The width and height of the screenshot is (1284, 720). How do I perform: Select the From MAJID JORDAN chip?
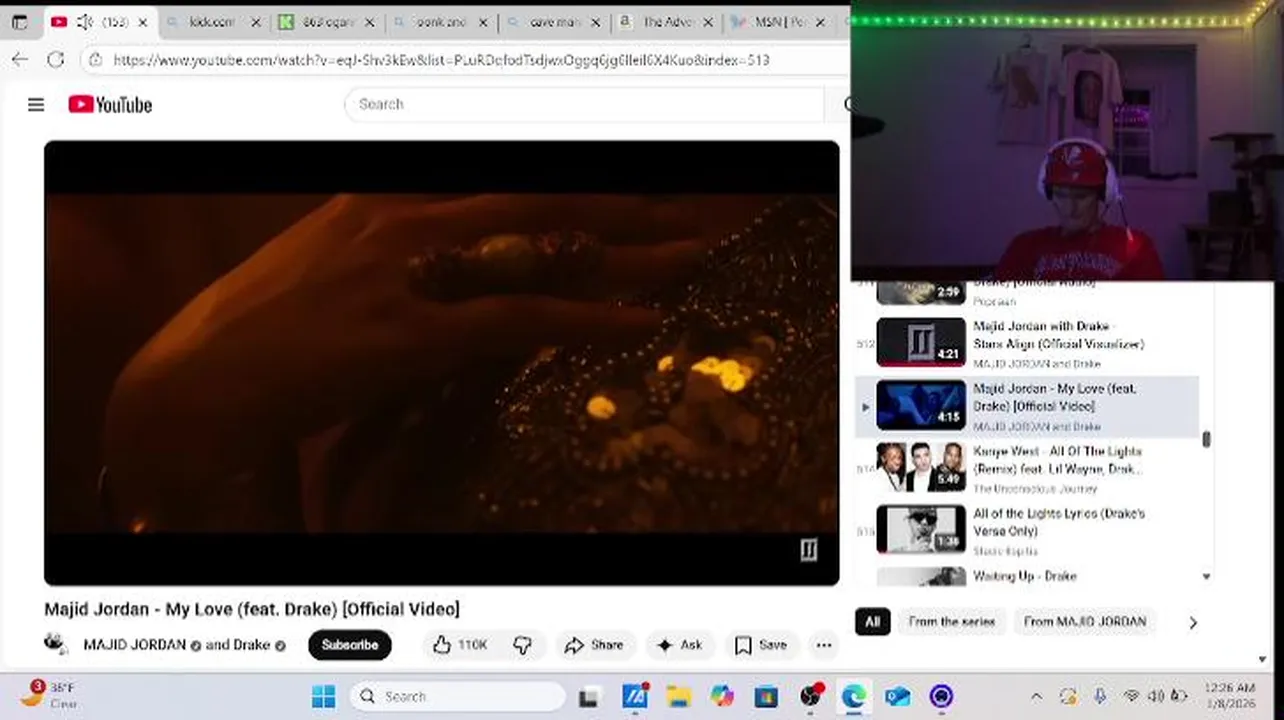point(1084,622)
